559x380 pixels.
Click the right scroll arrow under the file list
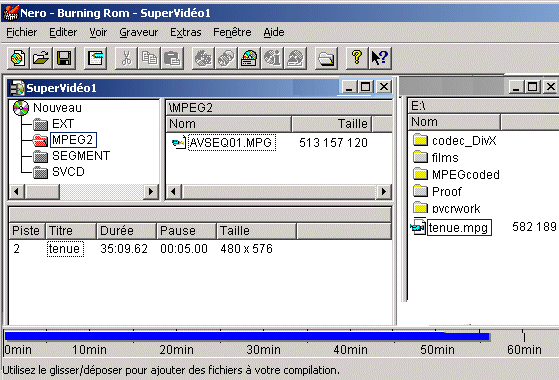[384, 192]
